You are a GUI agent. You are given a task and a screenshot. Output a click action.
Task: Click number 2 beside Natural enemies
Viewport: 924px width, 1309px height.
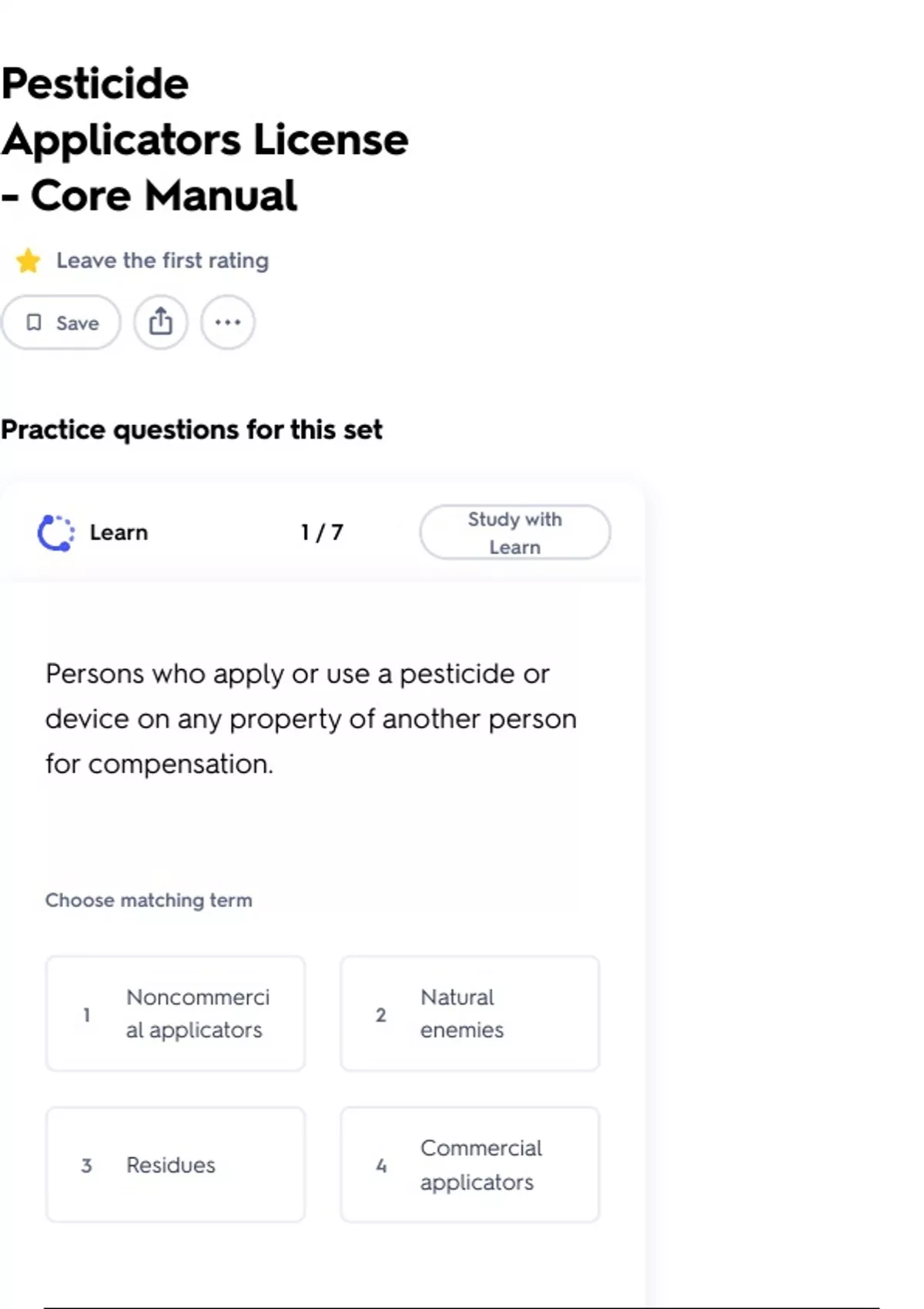pos(380,1015)
